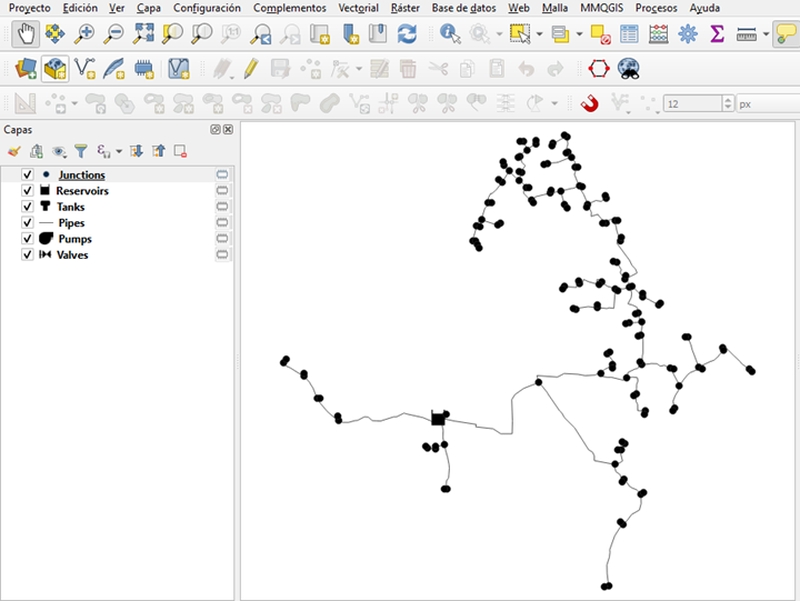This screenshot has width=800, height=601.
Task: Toggle Editing with the yellow pencil
Action: (251, 68)
